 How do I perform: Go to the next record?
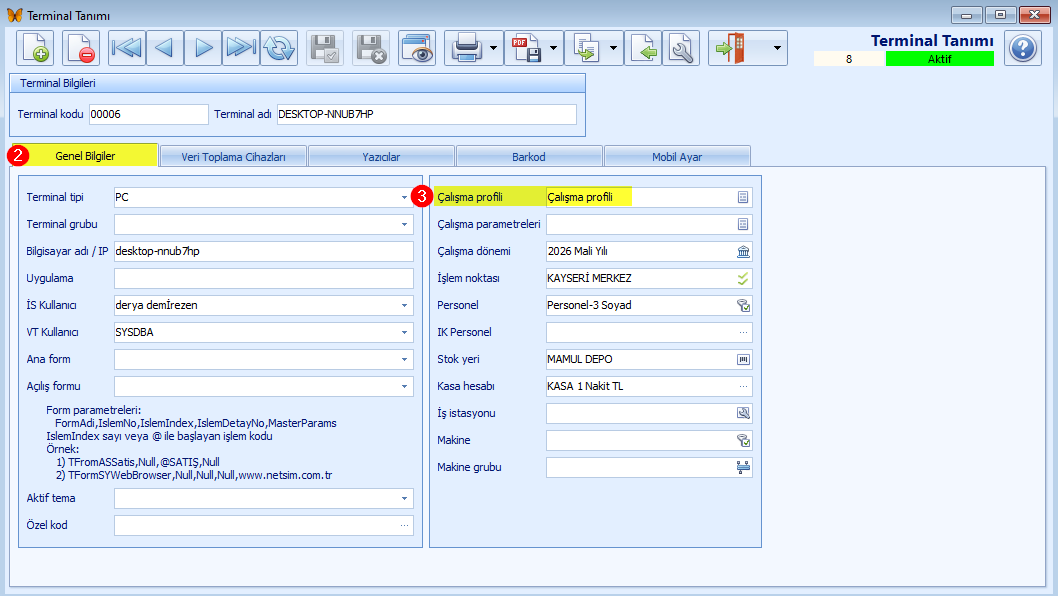click(x=203, y=48)
